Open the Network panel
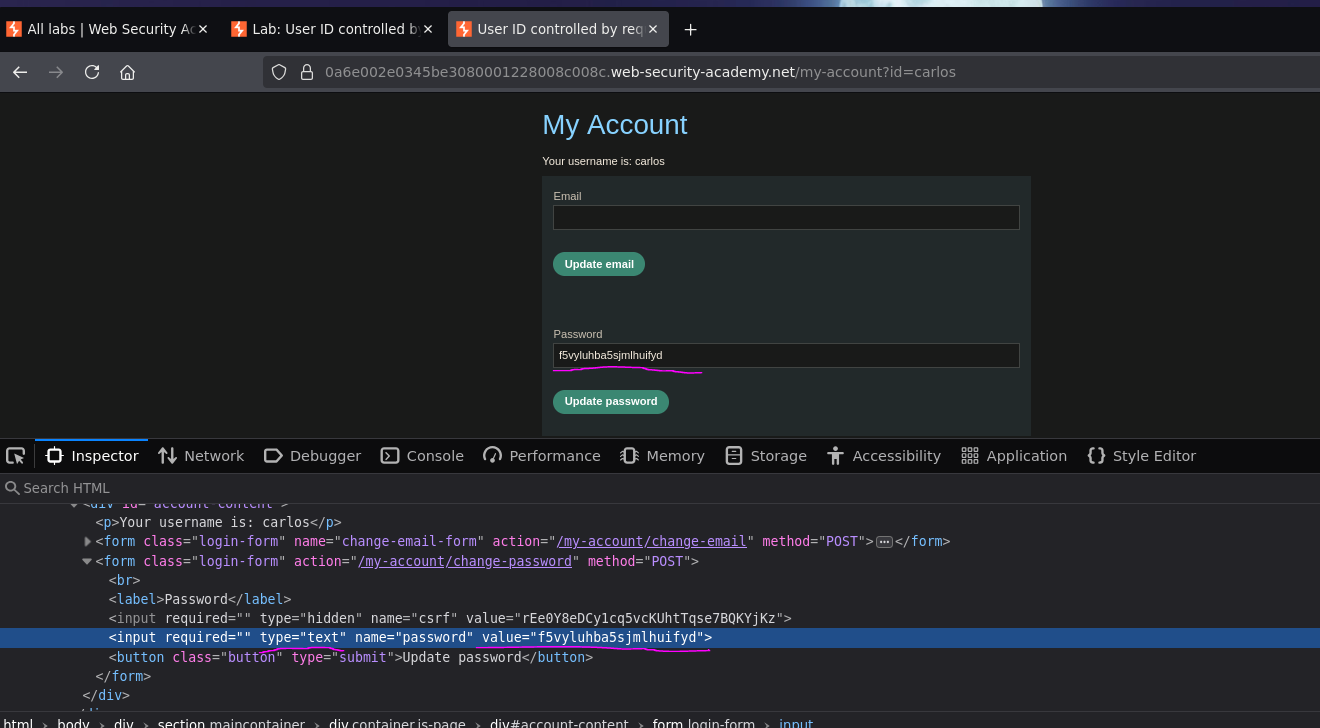This screenshot has height=728, width=1320. (201, 456)
